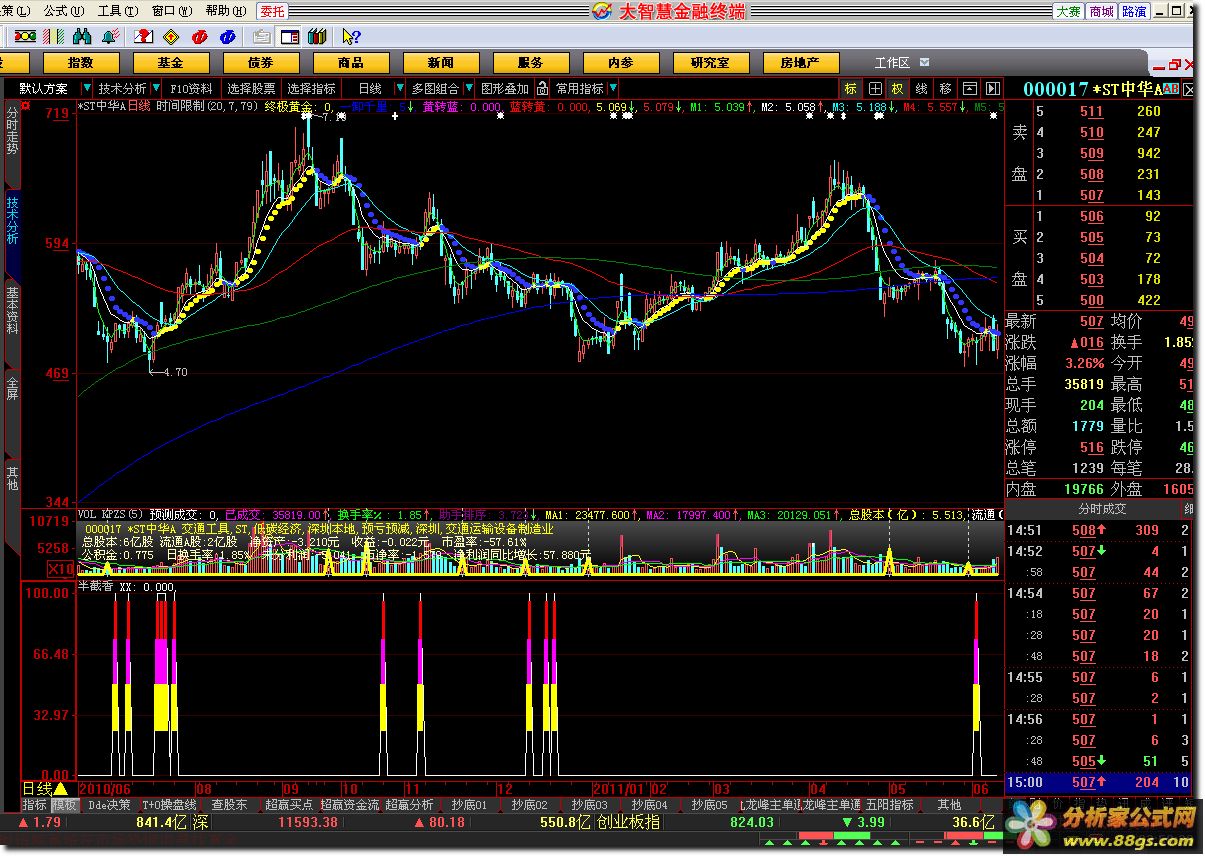
Task: Select the 研究室 category tab
Action: tap(711, 62)
